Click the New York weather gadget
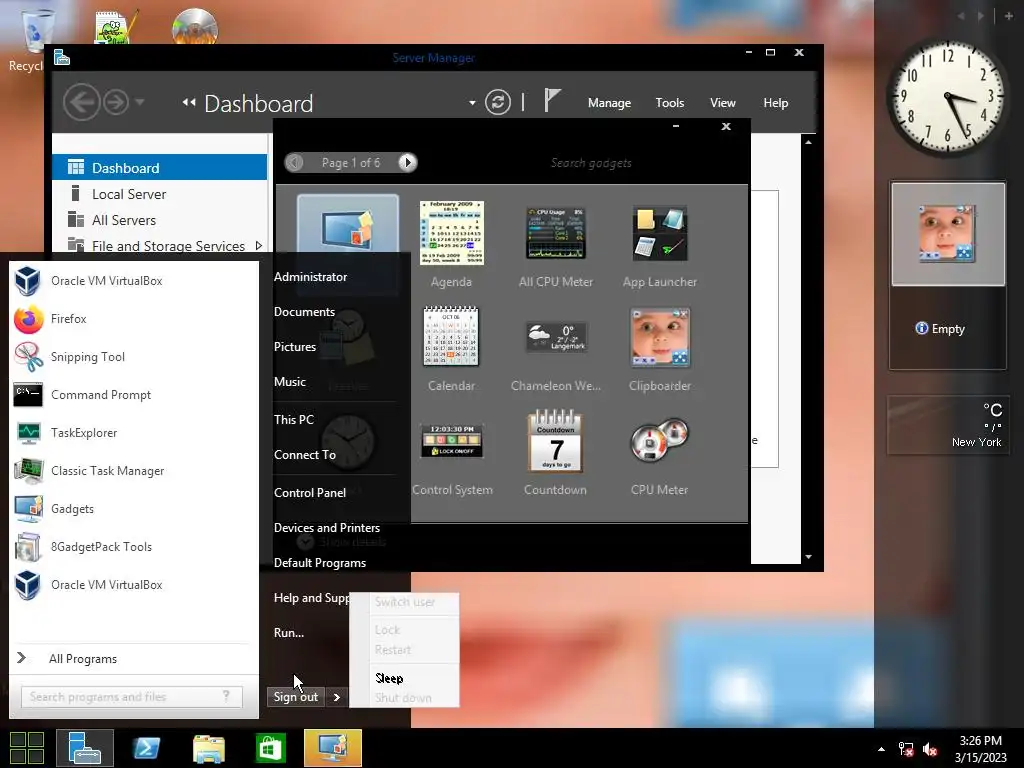This screenshot has width=1024, height=768. tap(947, 425)
